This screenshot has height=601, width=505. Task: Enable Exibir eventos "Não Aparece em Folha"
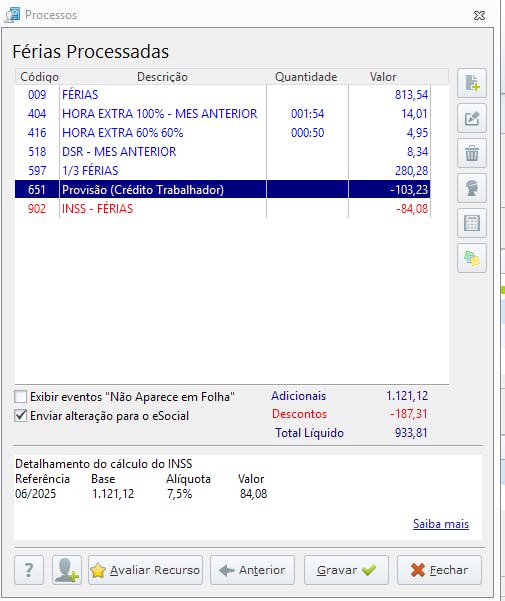(21, 396)
